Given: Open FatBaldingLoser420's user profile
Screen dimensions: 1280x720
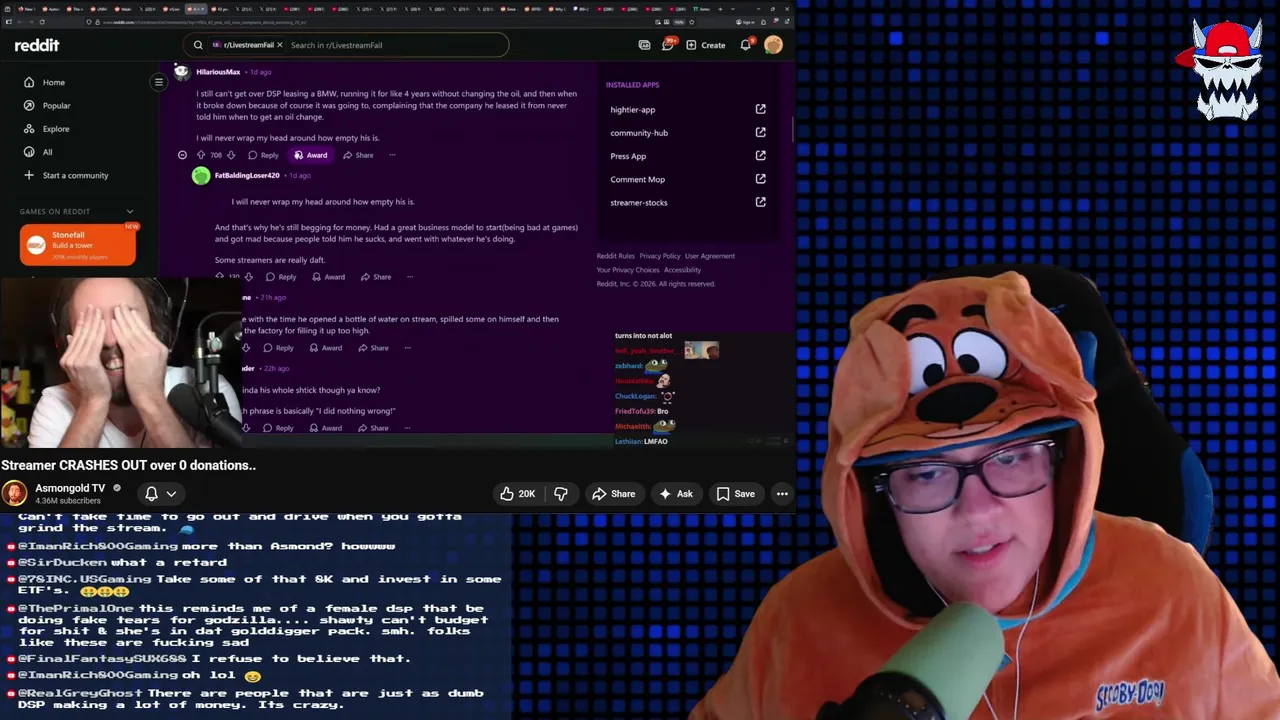Looking at the screenshot, I should [x=247, y=176].
